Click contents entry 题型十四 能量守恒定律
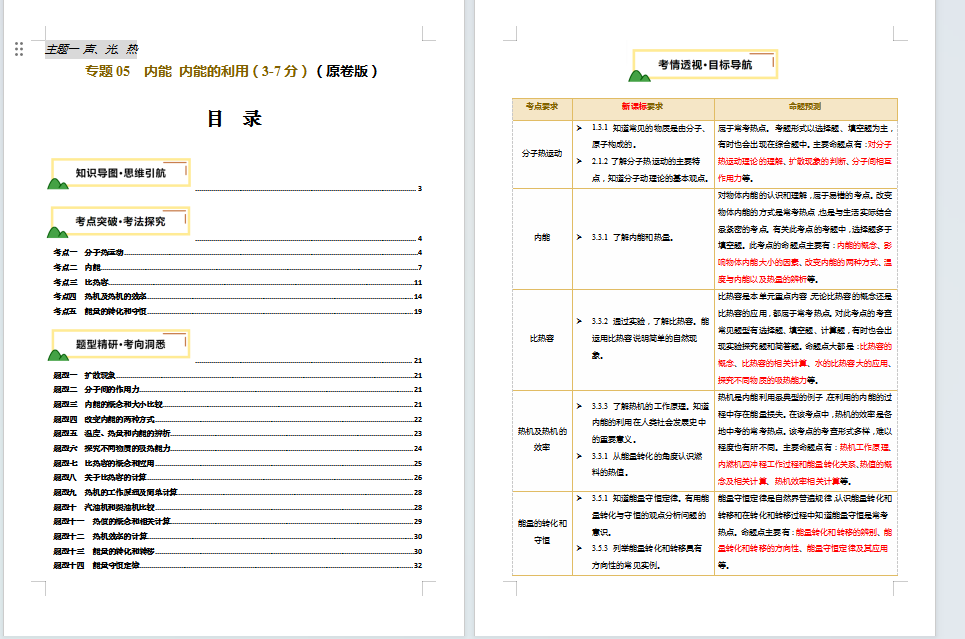Screen dimensions: 965x639 pos(238,566)
